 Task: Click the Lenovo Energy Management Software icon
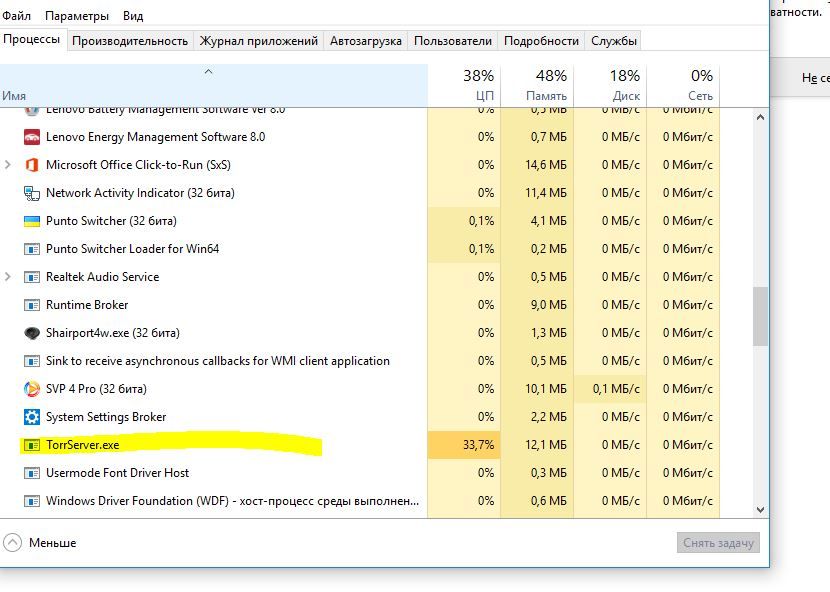(32, 137)
